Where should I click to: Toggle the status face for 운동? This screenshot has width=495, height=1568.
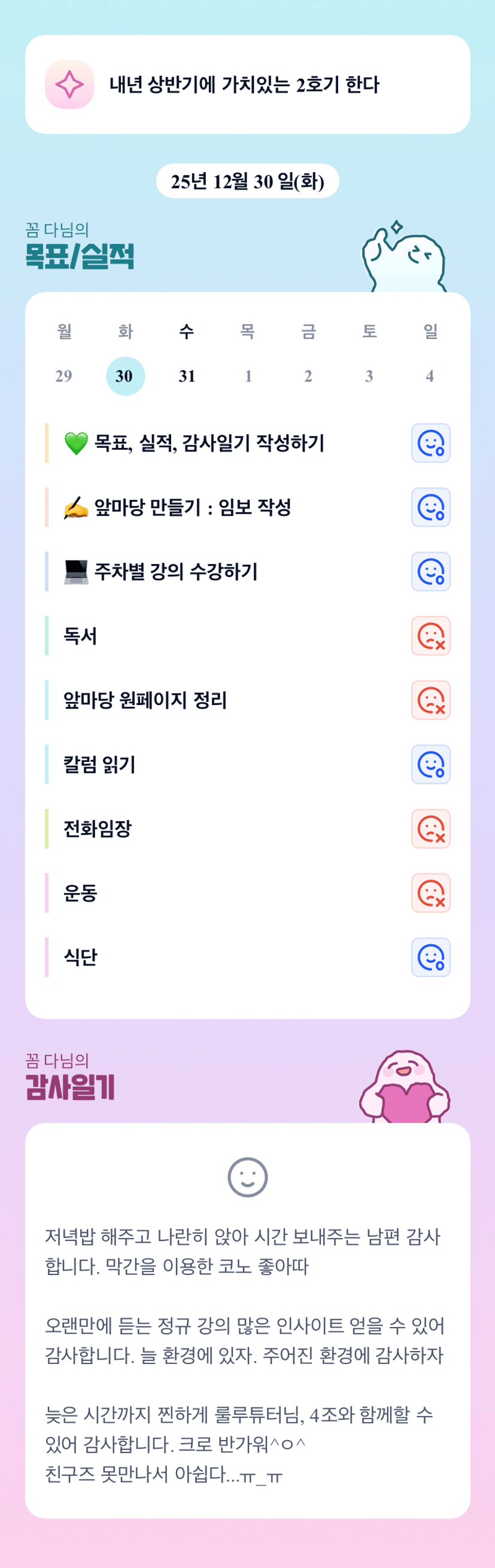point(430,893)
